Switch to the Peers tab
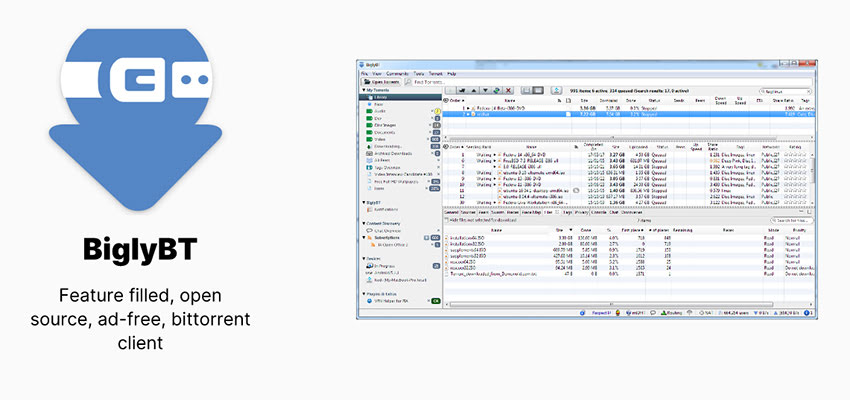This screenshot has height=400, width=850. click(x=484, y=212)
